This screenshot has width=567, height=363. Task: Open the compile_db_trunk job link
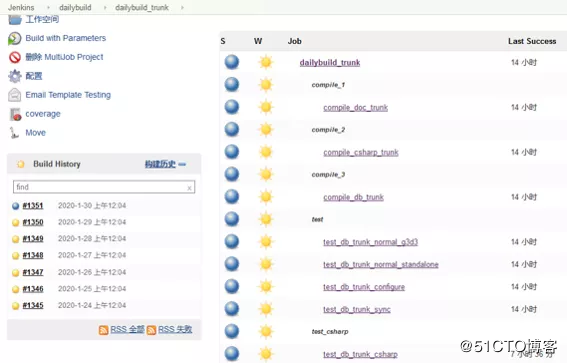coord(353,197)
